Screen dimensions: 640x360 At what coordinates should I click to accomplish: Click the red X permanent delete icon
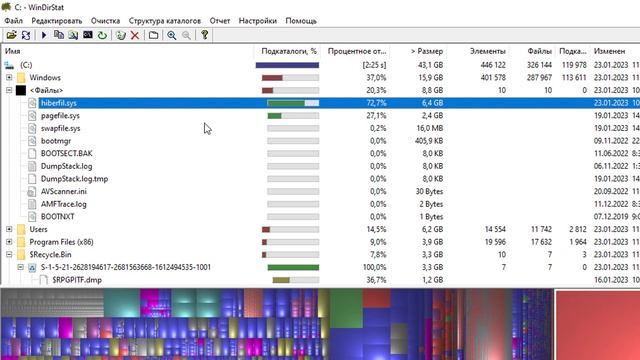(135, 35)
